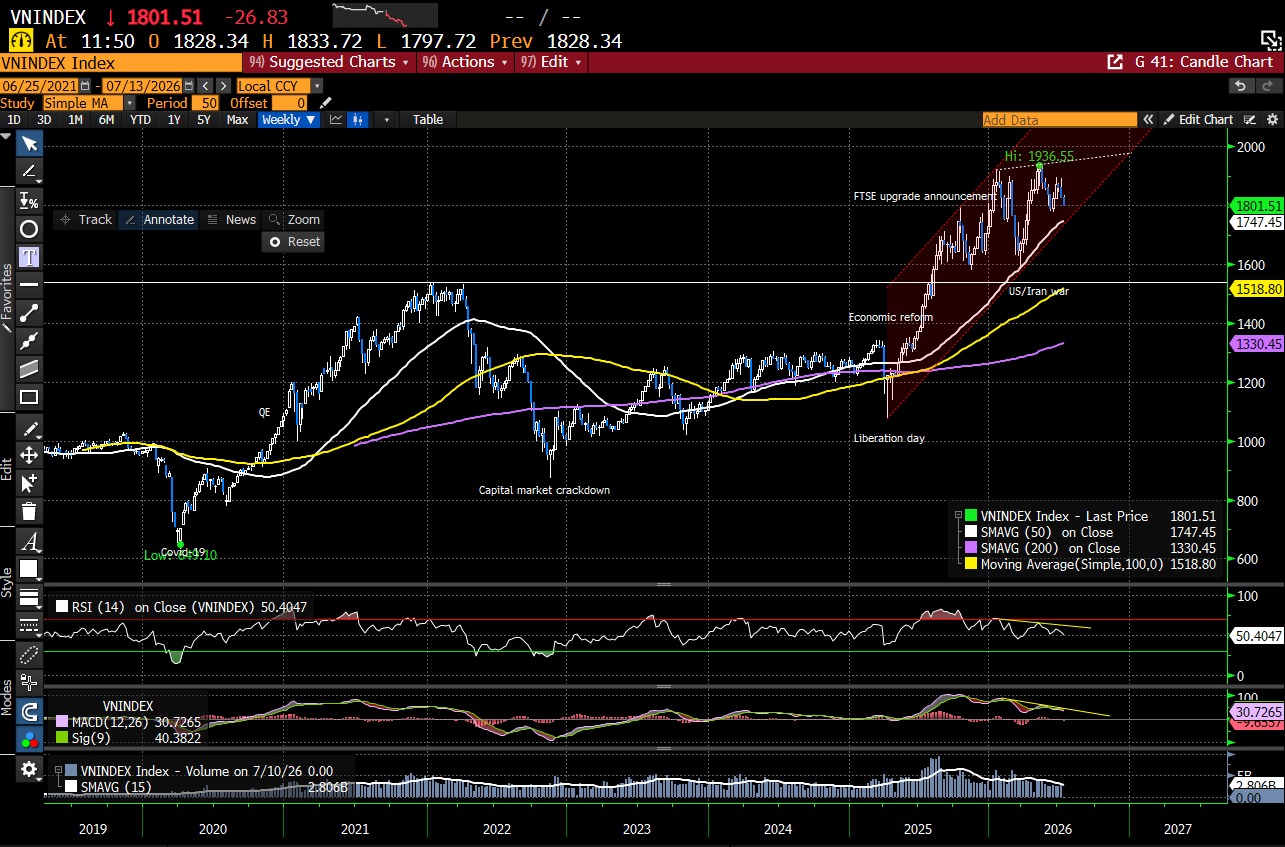Select the arrow pointer tool in the annotation toolbar
The height and width of the screenshot is (847, 1285).
pyautogui.click(x=29, y=143)
